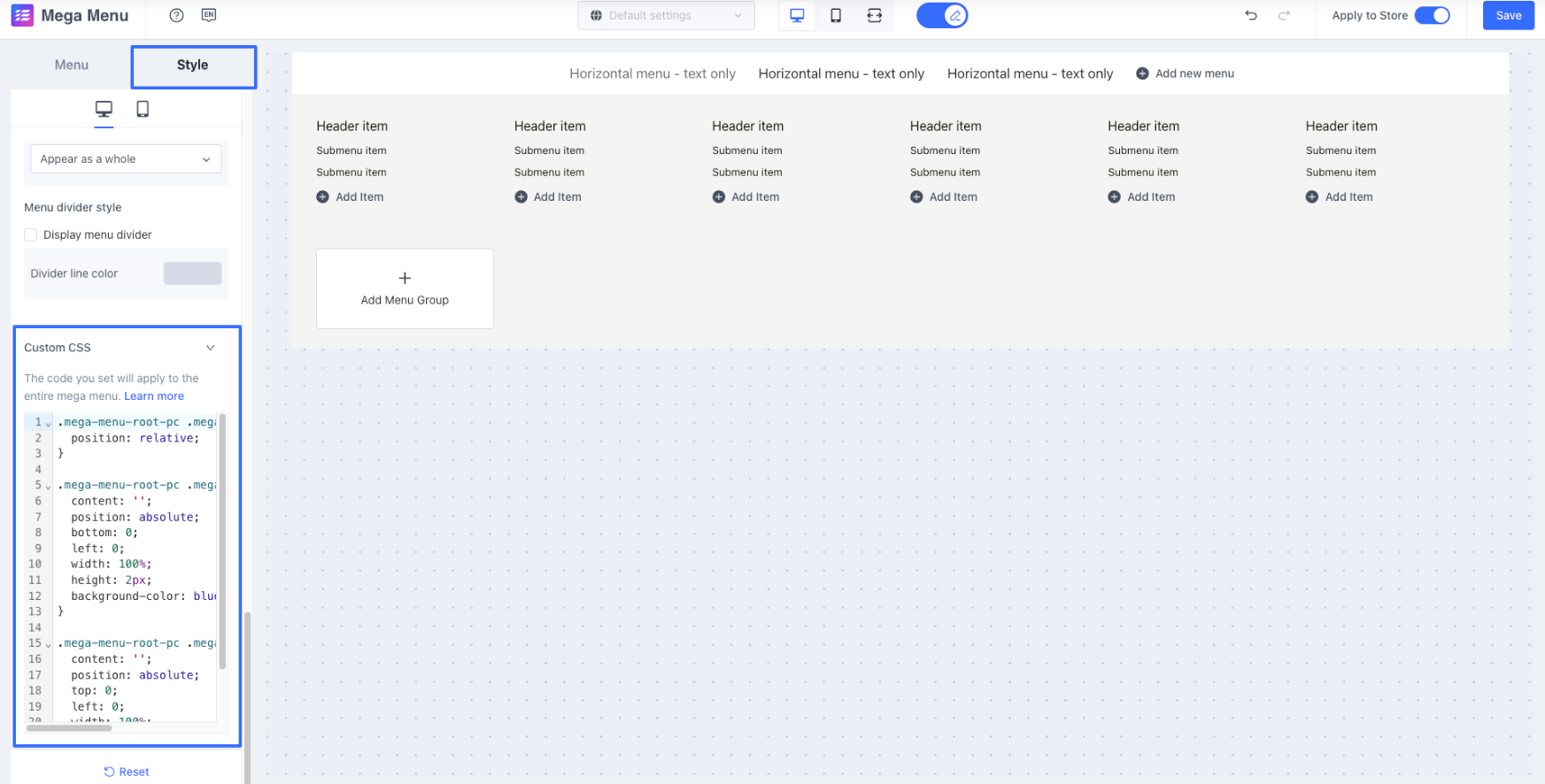1545x784 pixels.
Task: Click the language switch icon
Action: [x=209, y=15]
